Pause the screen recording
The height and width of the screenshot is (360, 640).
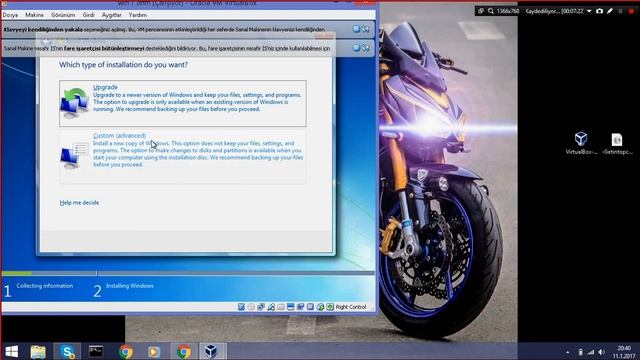click(620, 11)
